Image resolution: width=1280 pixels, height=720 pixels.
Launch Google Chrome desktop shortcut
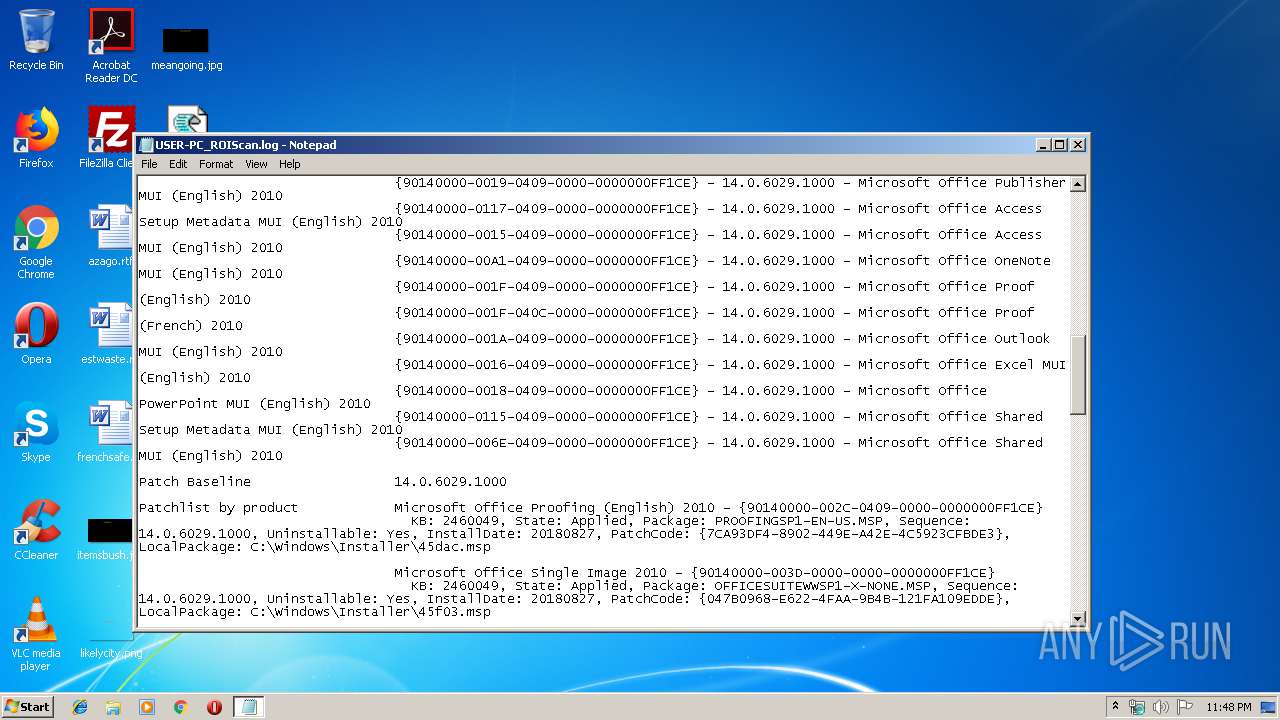(x=36, y=242)
